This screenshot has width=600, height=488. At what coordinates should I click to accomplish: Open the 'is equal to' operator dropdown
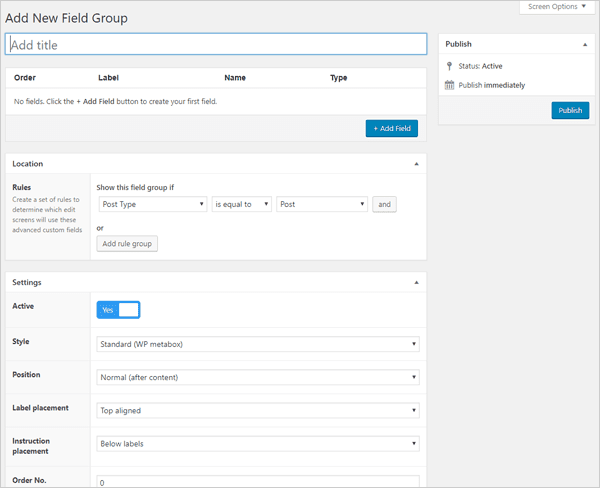coord(242,204)
